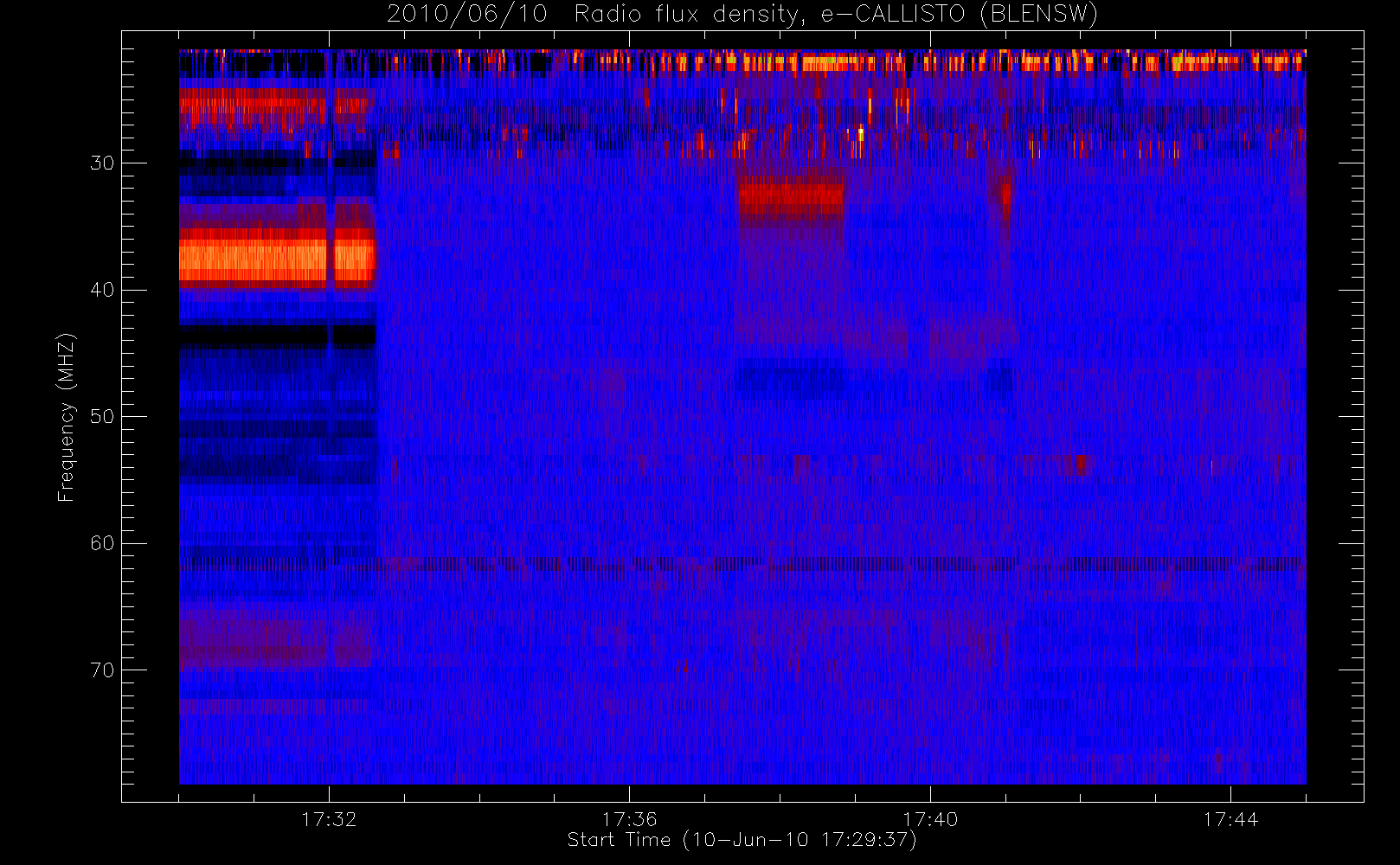Image resolution: width=1400 pixels, height=865 pixels.
Task: Click the dim red band near 68 MHz at left
Action: click(275, 640)
